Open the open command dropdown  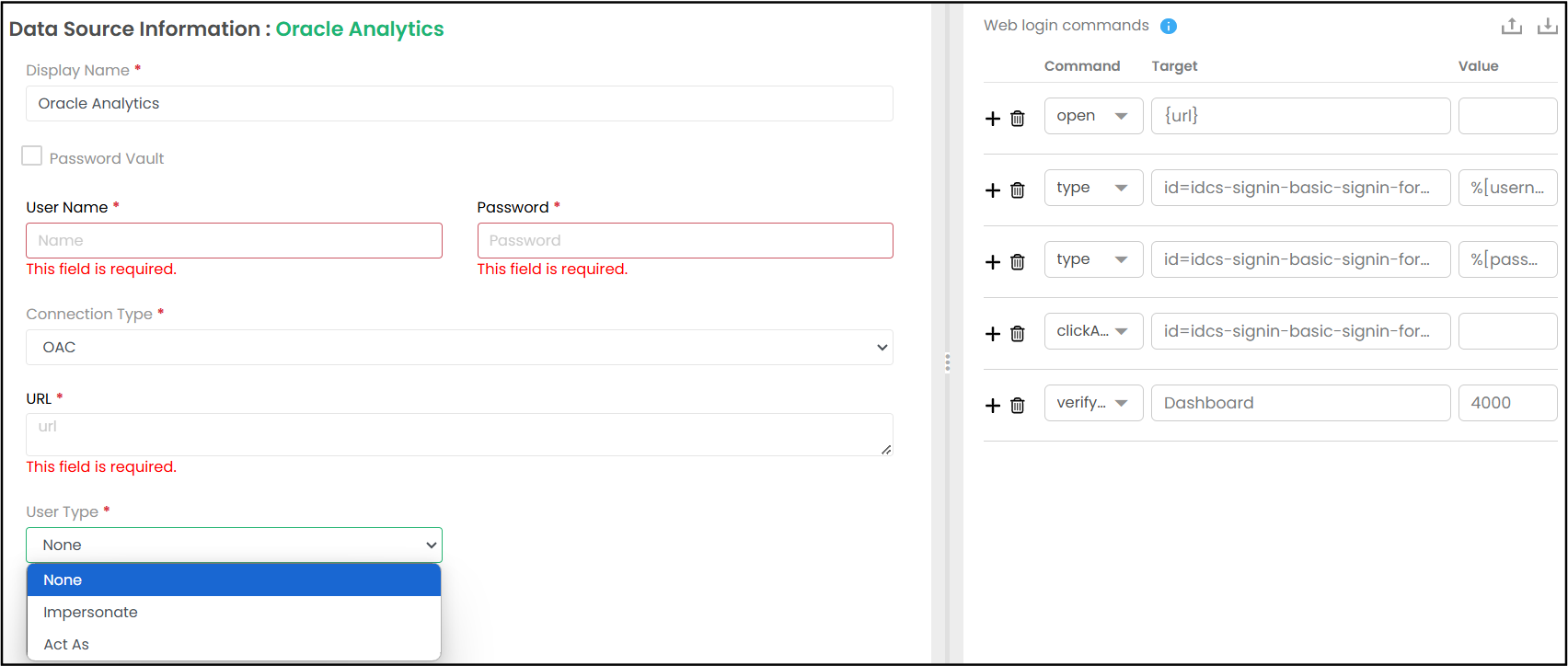(1093, 116)
